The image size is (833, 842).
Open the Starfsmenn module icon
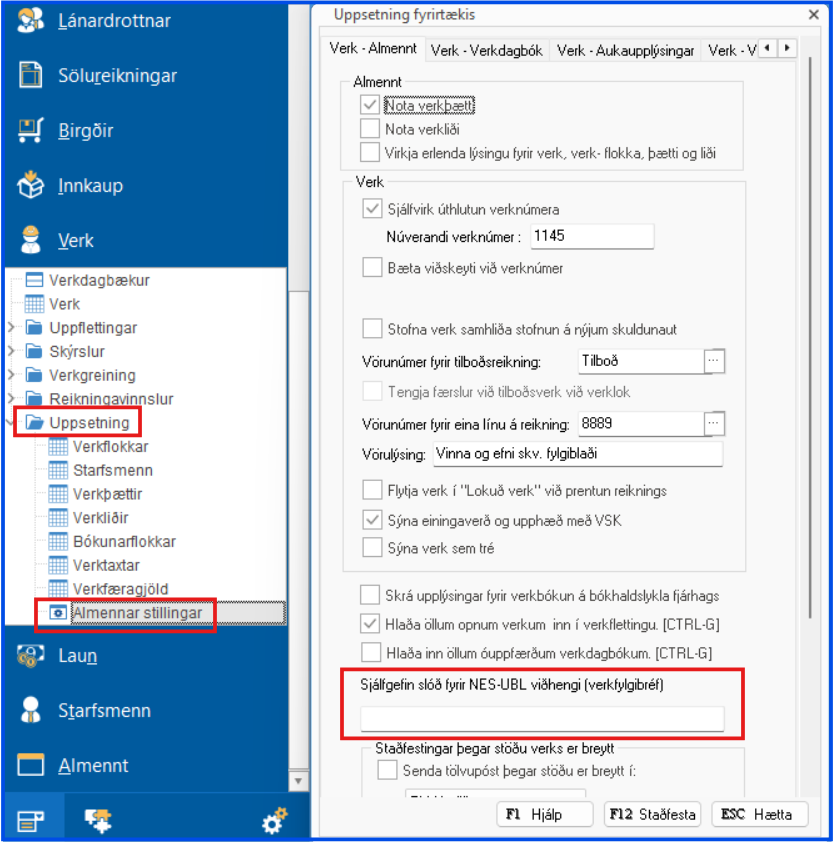point(31,711)
